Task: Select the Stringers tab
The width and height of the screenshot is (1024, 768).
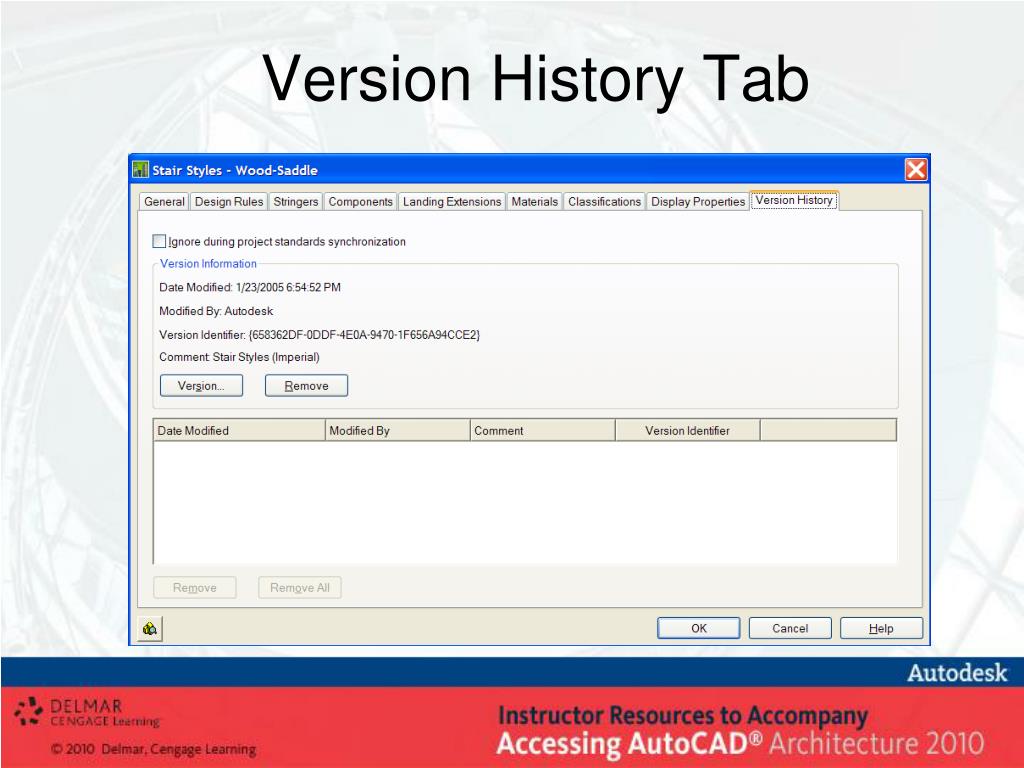Action: 295,202
